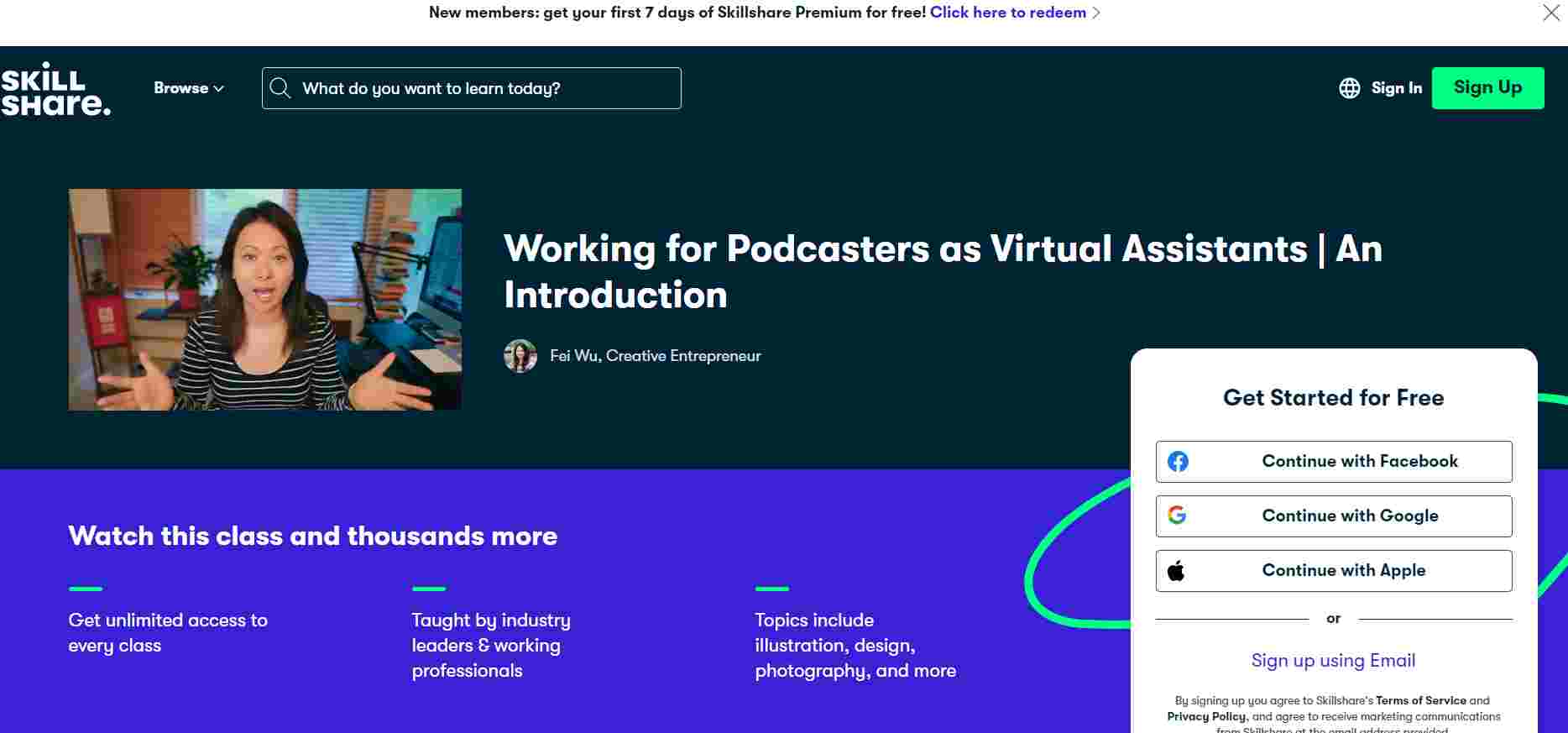The height and width of the screenshot is (733, 1568).
Task: Follow the 'Click here to redeem' link
Action: coord(1008,13)
